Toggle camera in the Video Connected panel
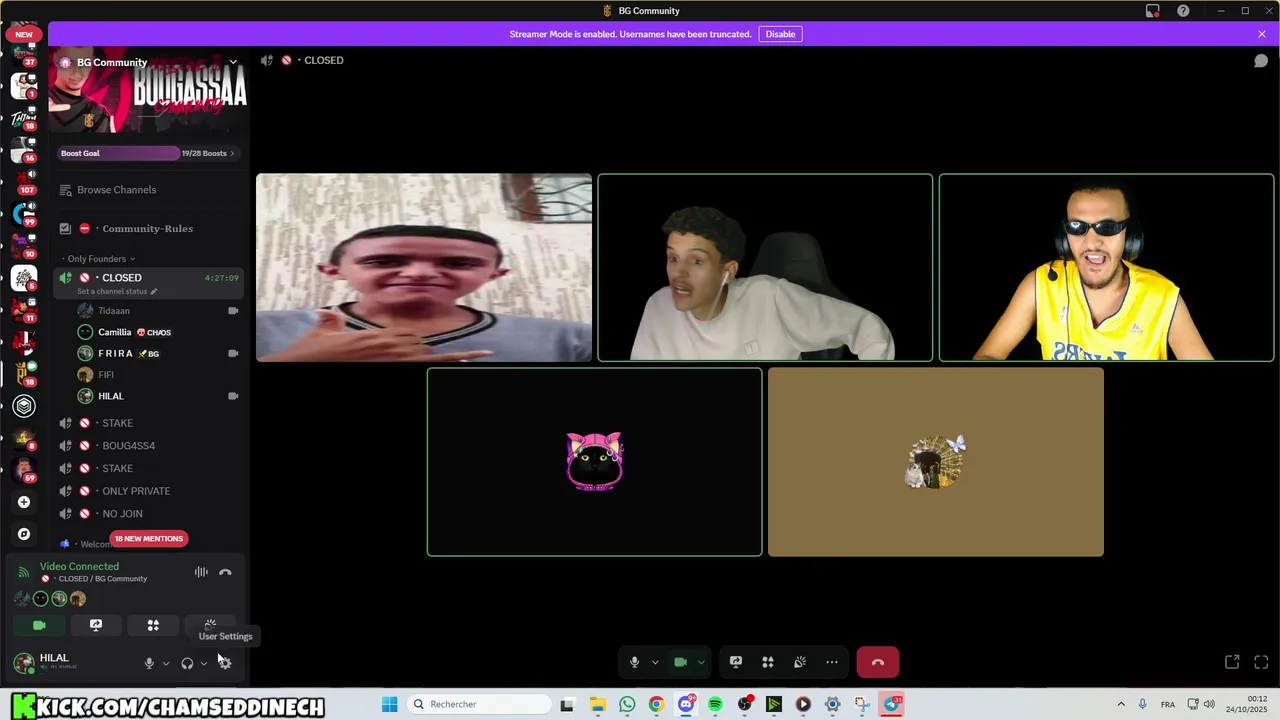 click(x=39, y=625)
